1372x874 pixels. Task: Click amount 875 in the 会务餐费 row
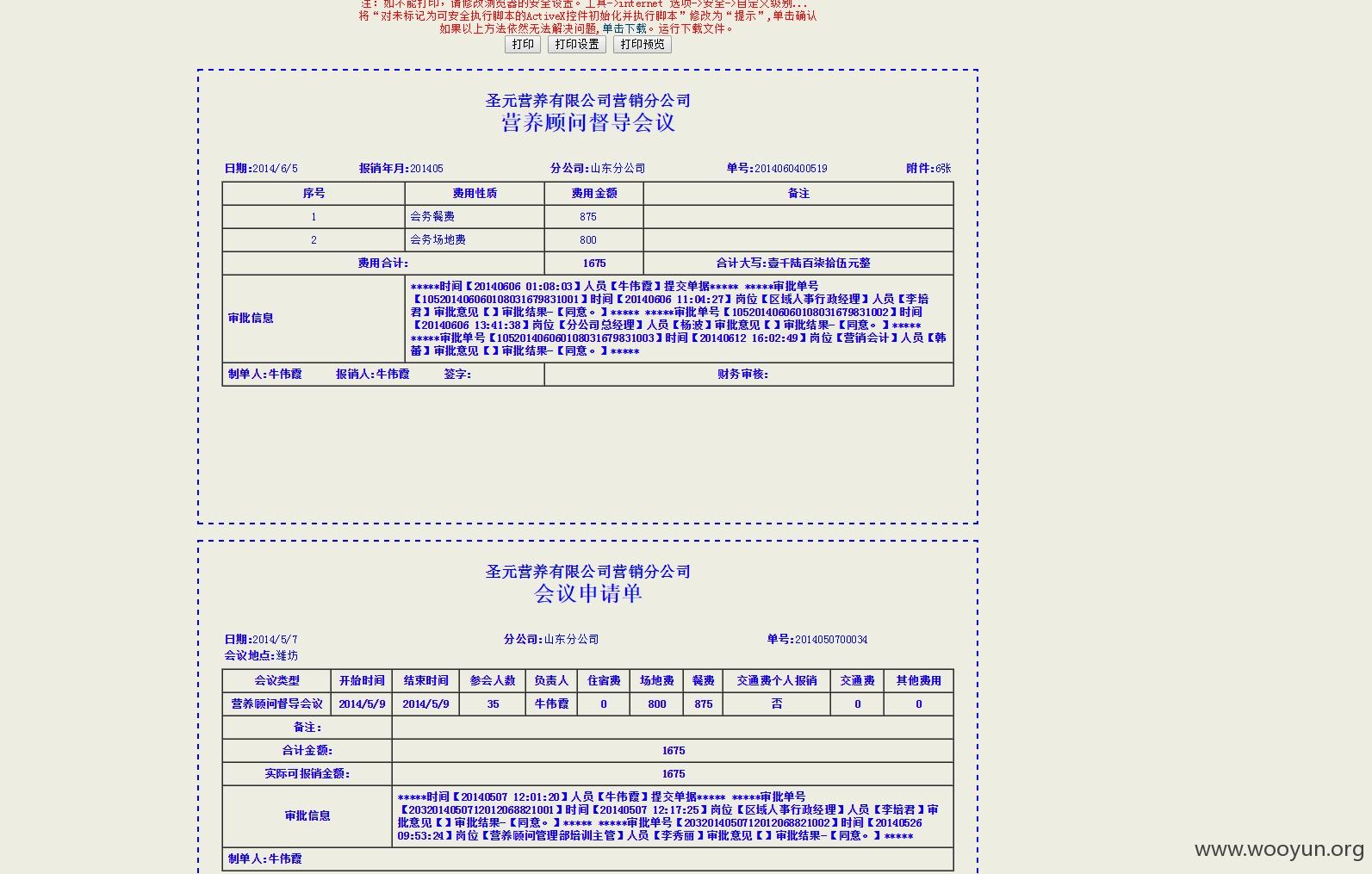coord(588,216)
